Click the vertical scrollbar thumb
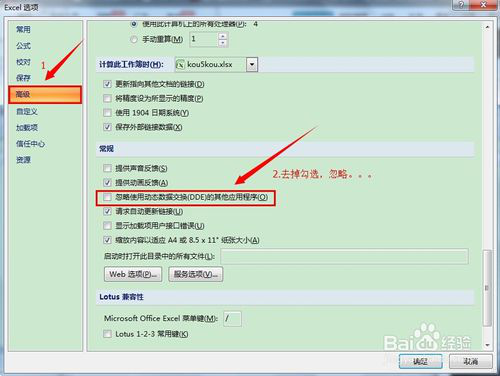Viewport: 500px width, 376px height. 487,288
